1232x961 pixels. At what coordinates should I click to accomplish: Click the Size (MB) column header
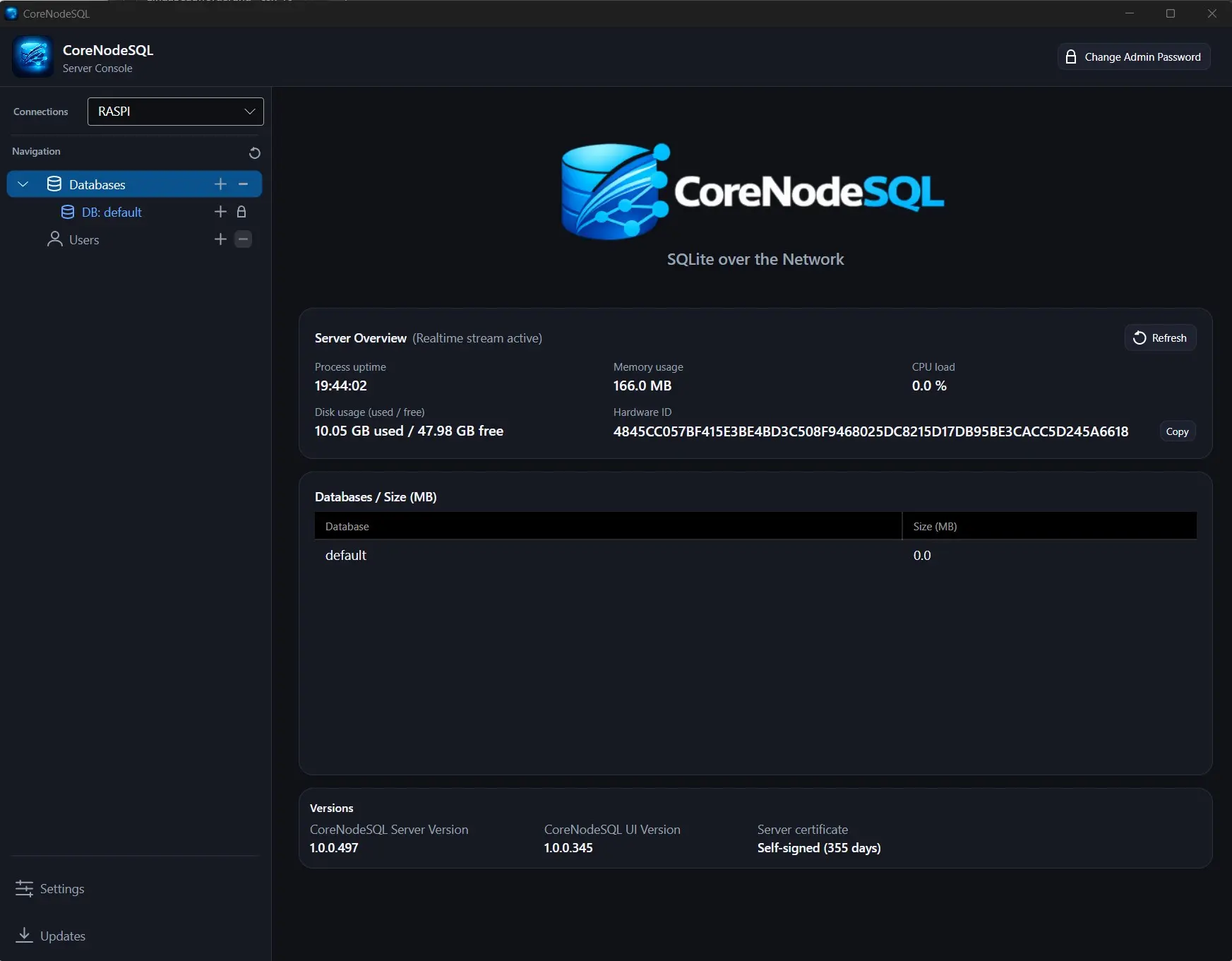click(1049, 526)
